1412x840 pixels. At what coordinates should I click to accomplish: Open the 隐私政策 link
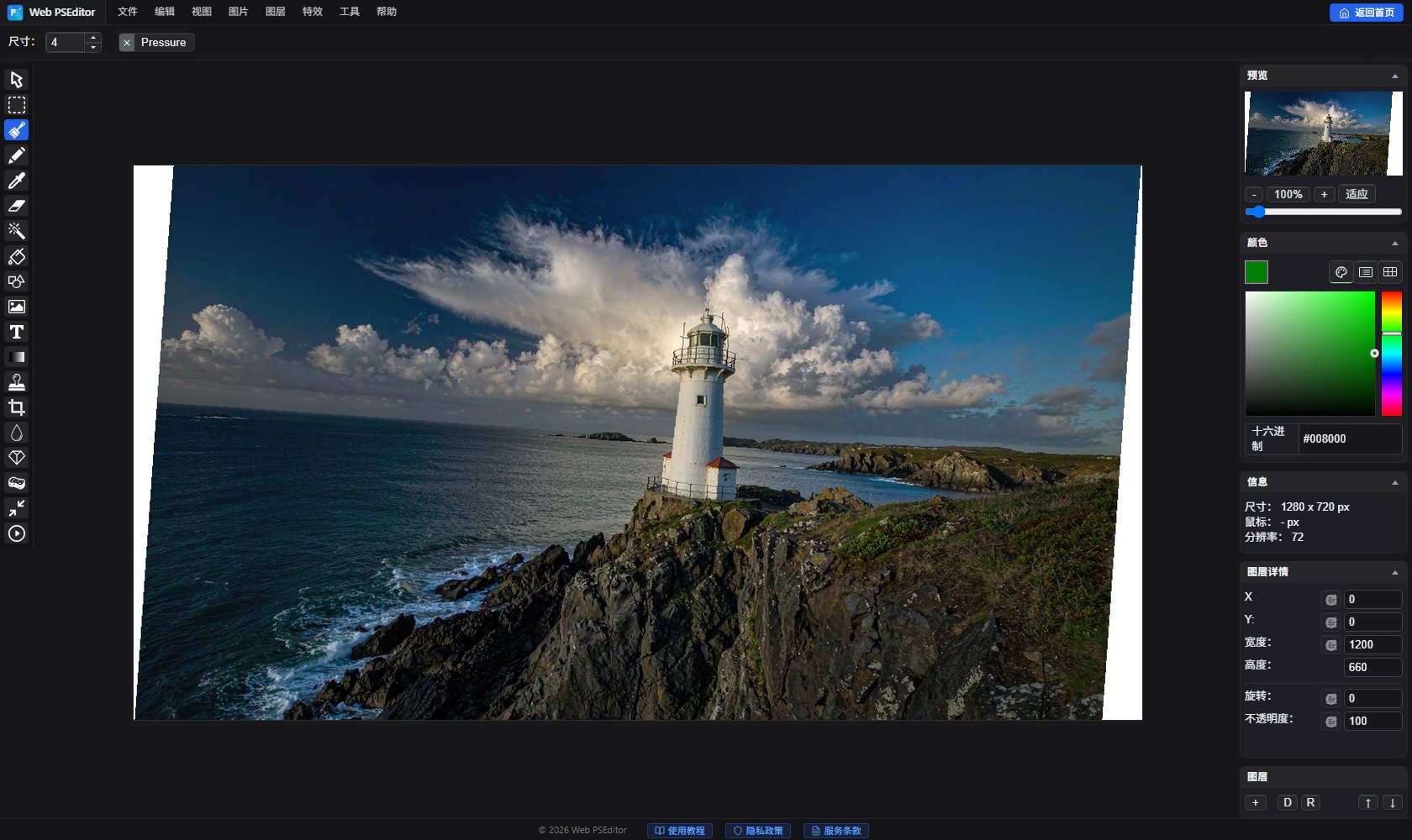[x=758, y=831]
